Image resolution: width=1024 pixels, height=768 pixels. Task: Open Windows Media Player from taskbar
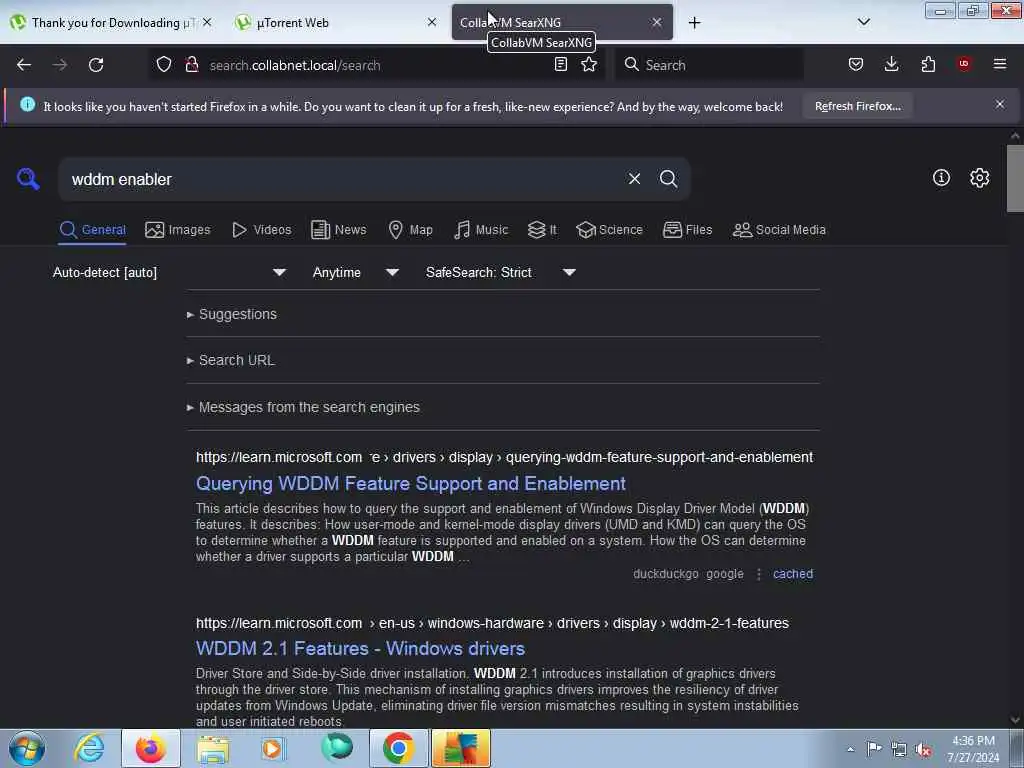[274, 748]
